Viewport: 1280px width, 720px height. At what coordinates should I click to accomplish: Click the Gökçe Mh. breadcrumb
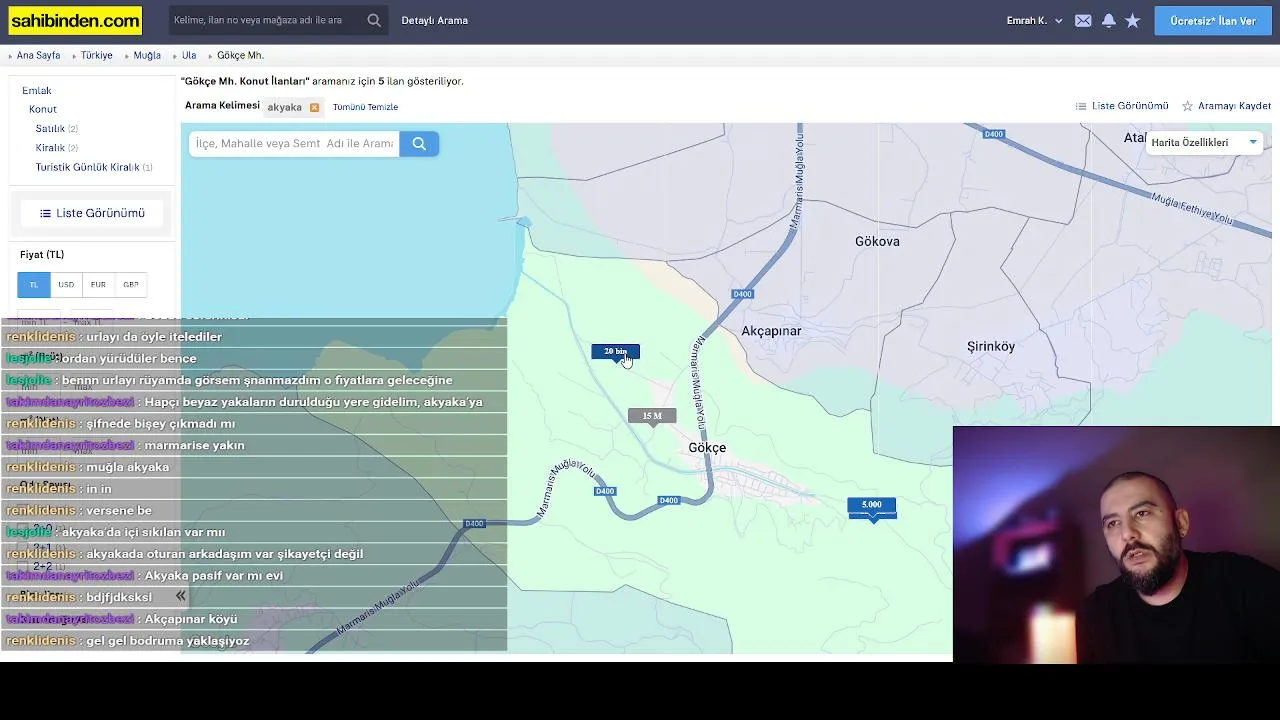240,56
